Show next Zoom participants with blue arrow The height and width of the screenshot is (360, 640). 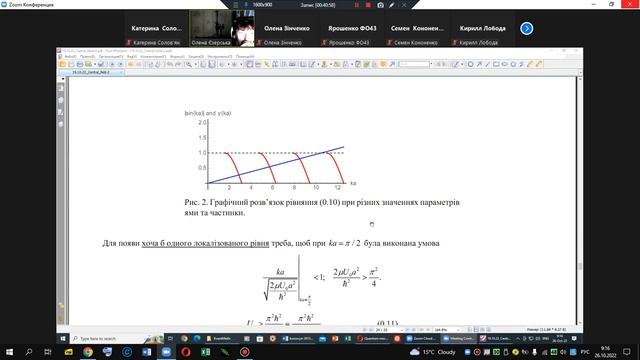(x=527, y=29)
